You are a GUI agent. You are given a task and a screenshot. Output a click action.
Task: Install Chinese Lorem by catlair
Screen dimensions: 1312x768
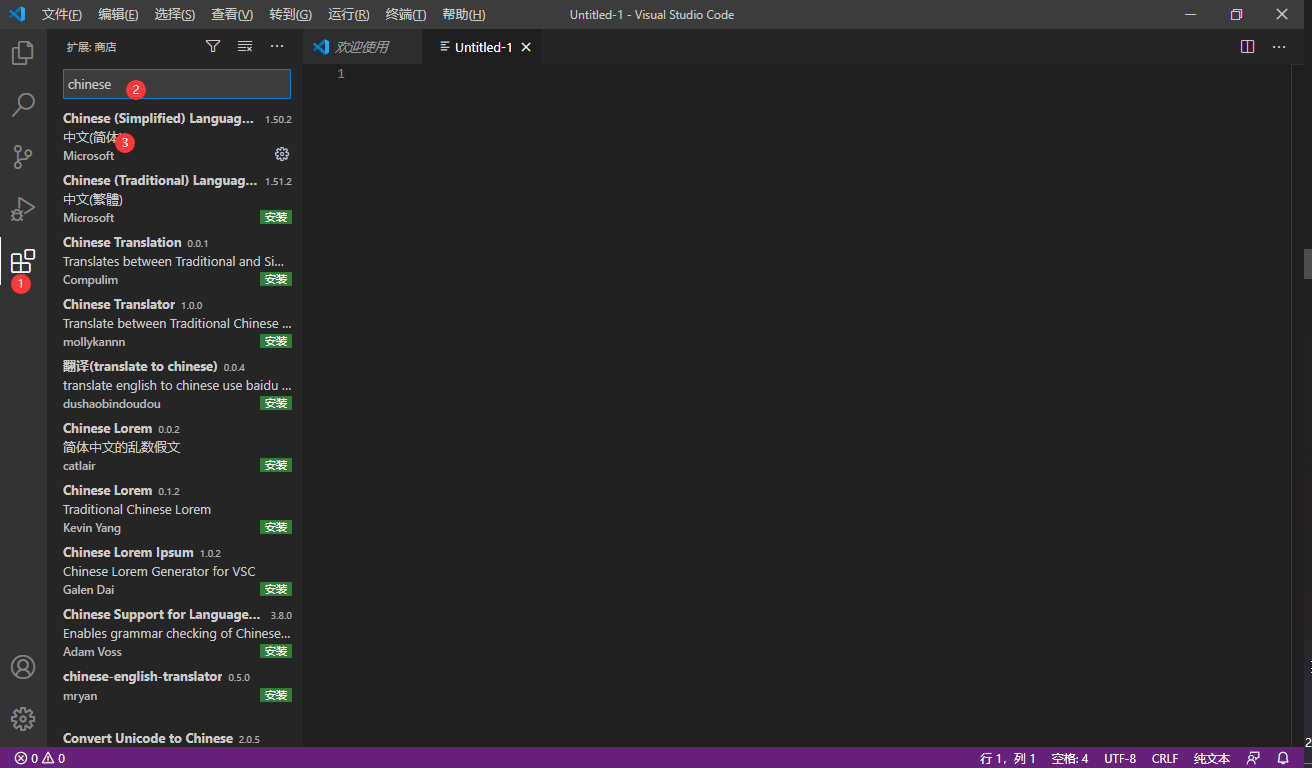[x=276, y=465]
